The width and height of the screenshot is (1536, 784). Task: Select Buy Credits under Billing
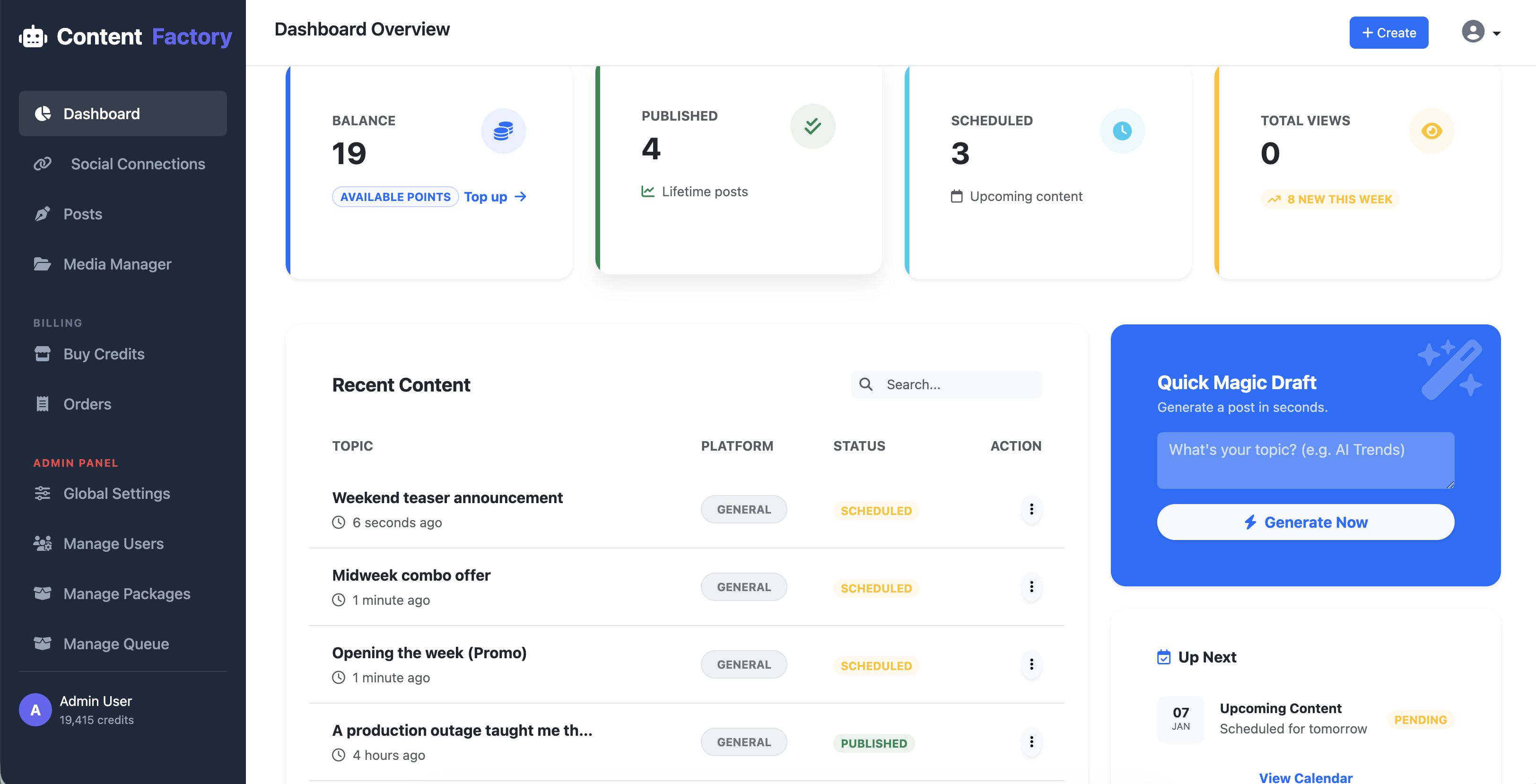[x=104, y=354]
